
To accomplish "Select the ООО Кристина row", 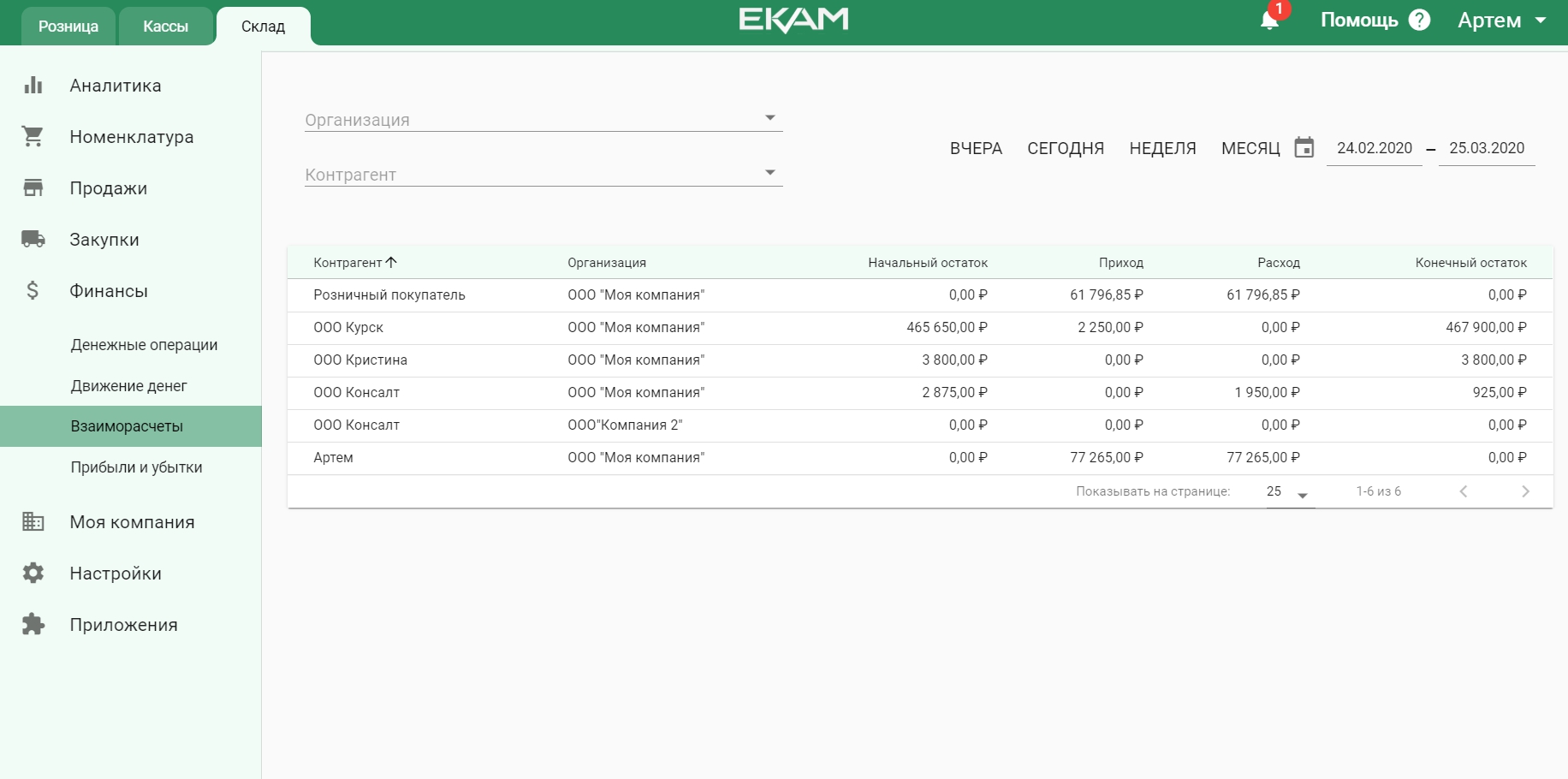I will [920, 360].
